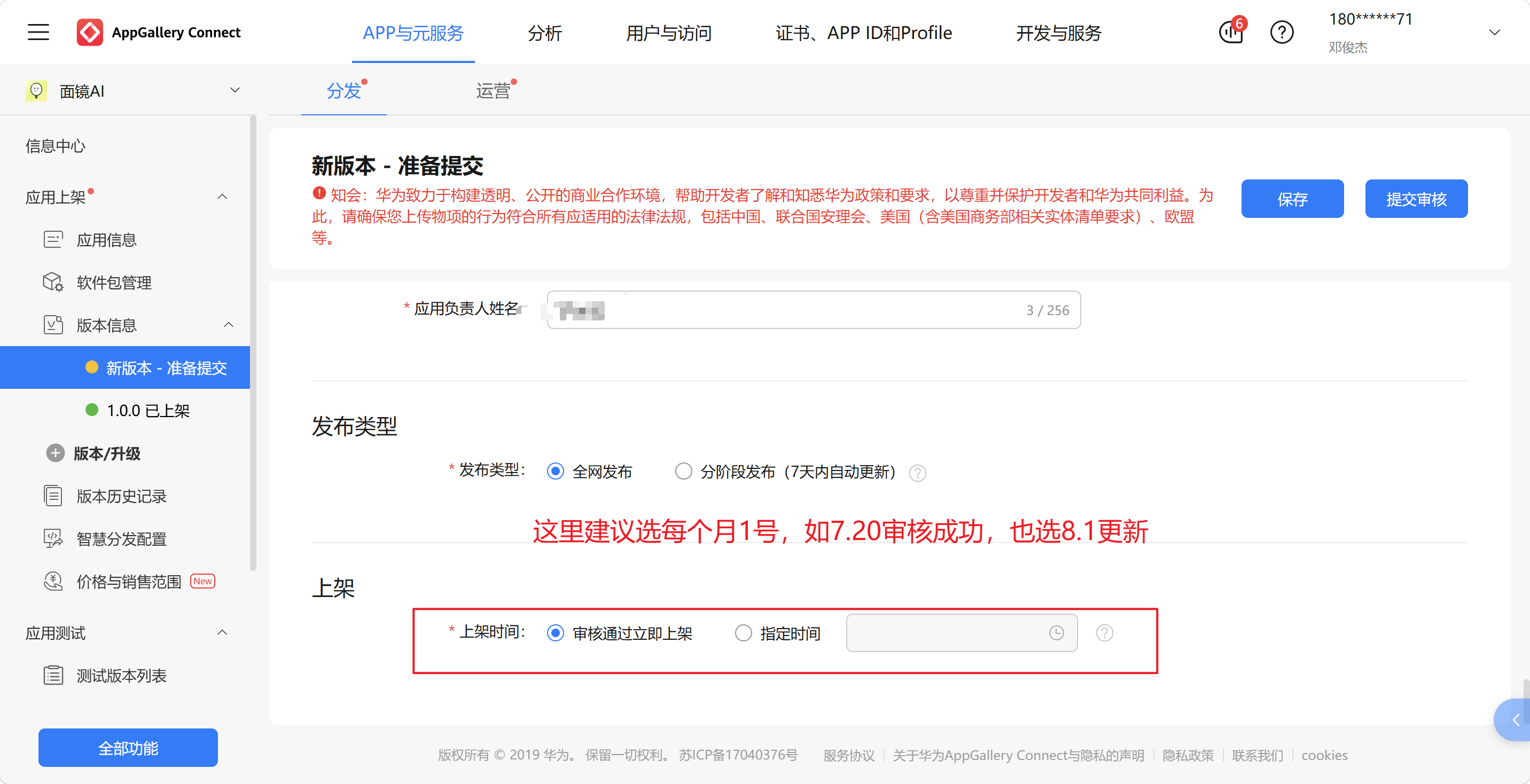Open 价格与销售范围 in the sidebar
This screenshot has height=784, width=1530.
tap(128, 582)
